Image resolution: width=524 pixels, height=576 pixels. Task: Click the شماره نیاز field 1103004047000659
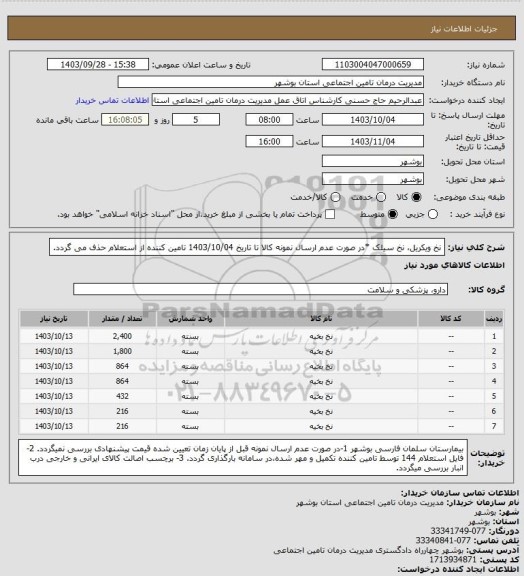(373, 64)
